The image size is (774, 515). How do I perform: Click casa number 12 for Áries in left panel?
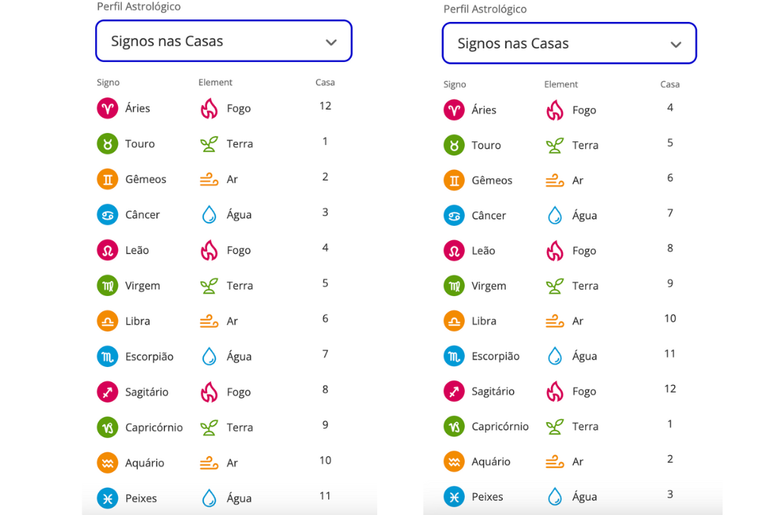pyautogui.click(x=325, y=106)
